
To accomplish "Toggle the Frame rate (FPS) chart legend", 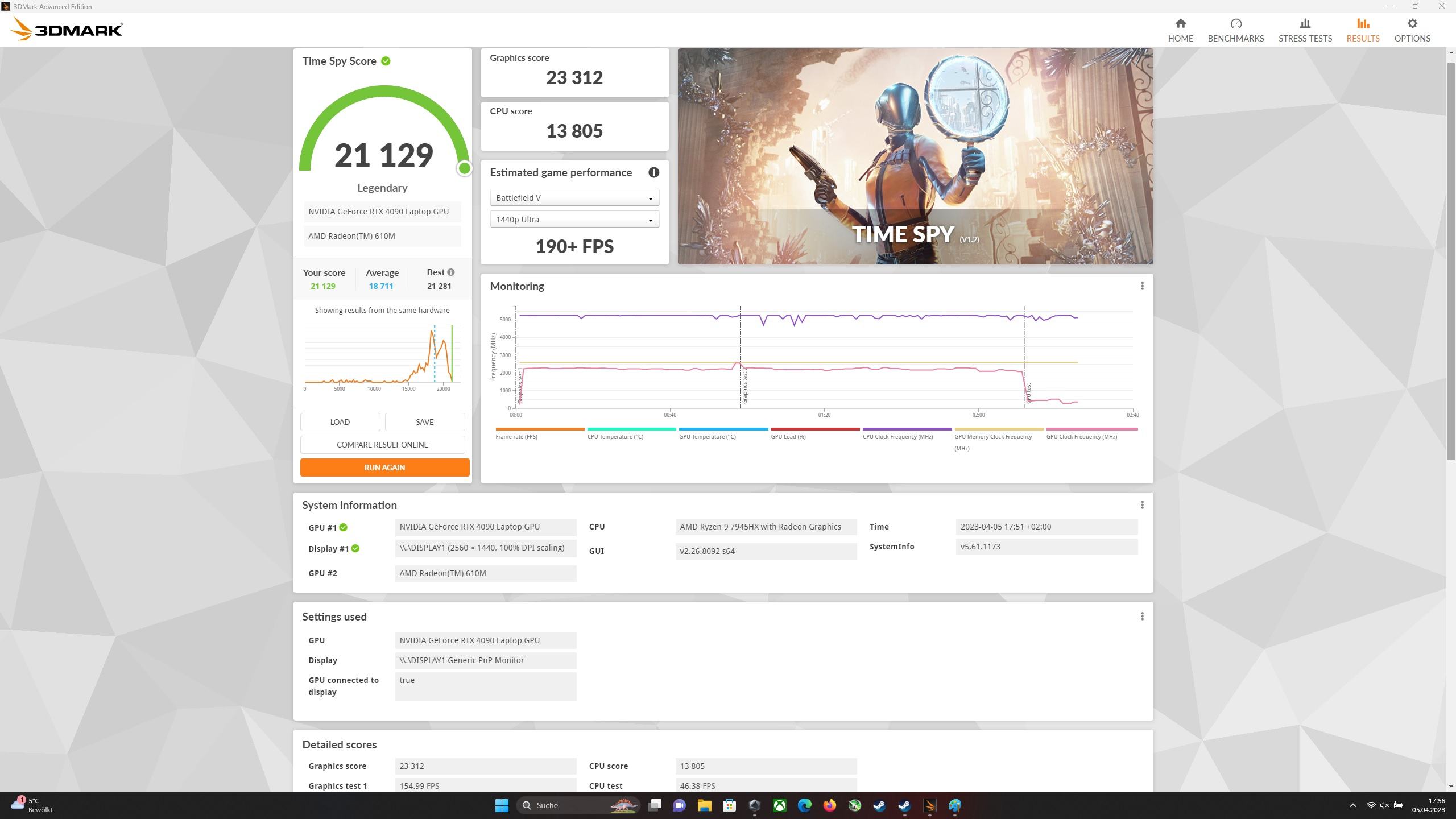I will (516, 436).
